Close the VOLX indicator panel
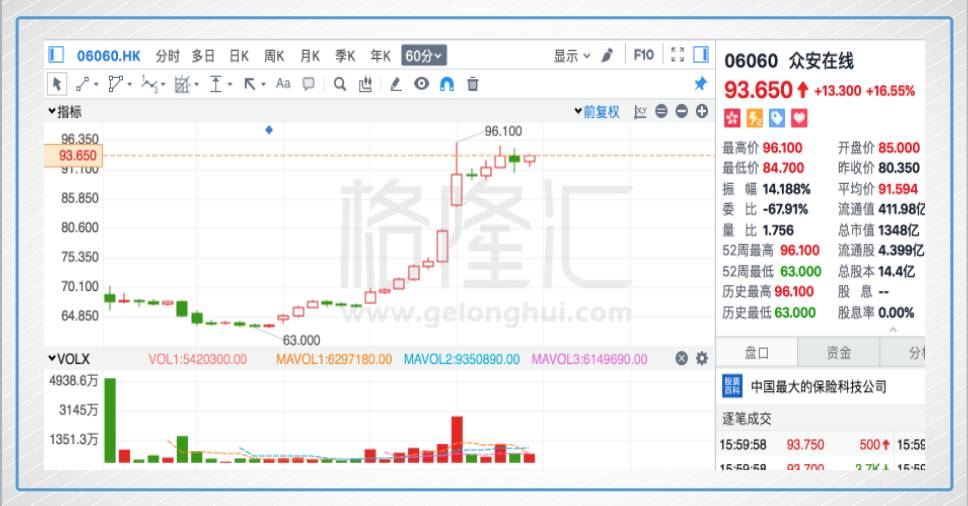Viewport: 968px width, 506px height. pos(682,358)
